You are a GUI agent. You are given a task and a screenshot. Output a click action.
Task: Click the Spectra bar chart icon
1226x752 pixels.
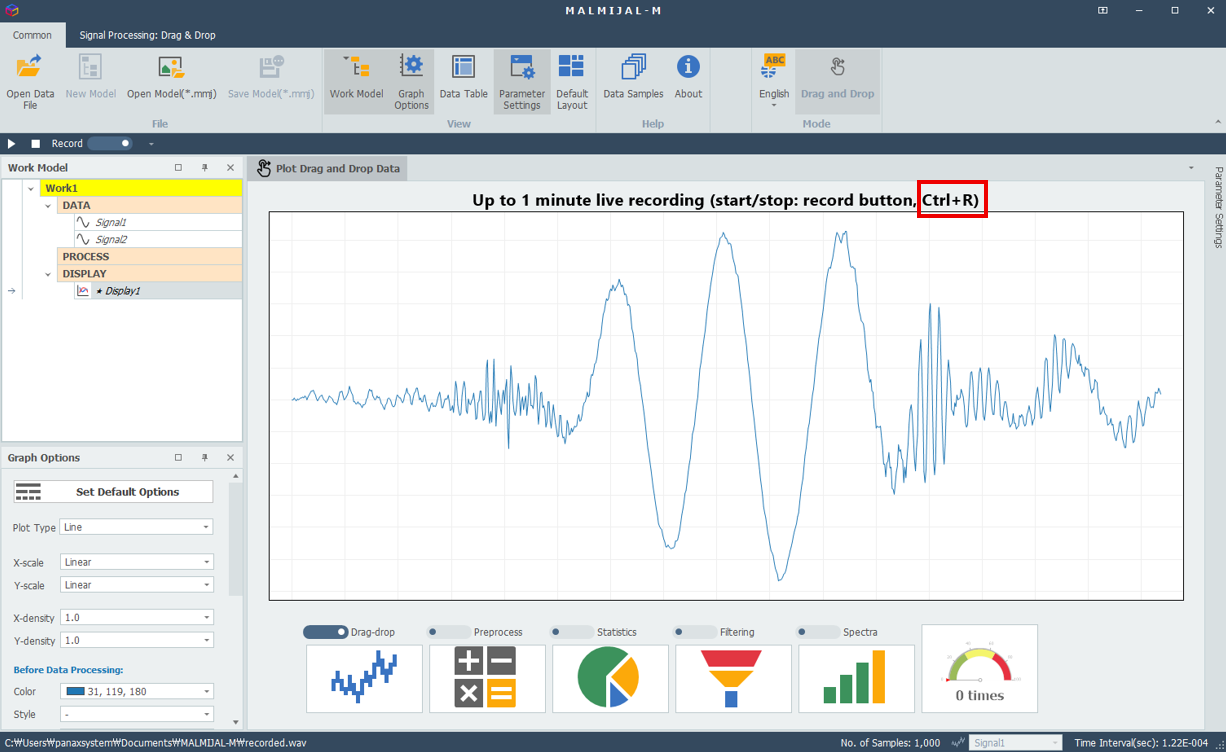coord(856,678)
